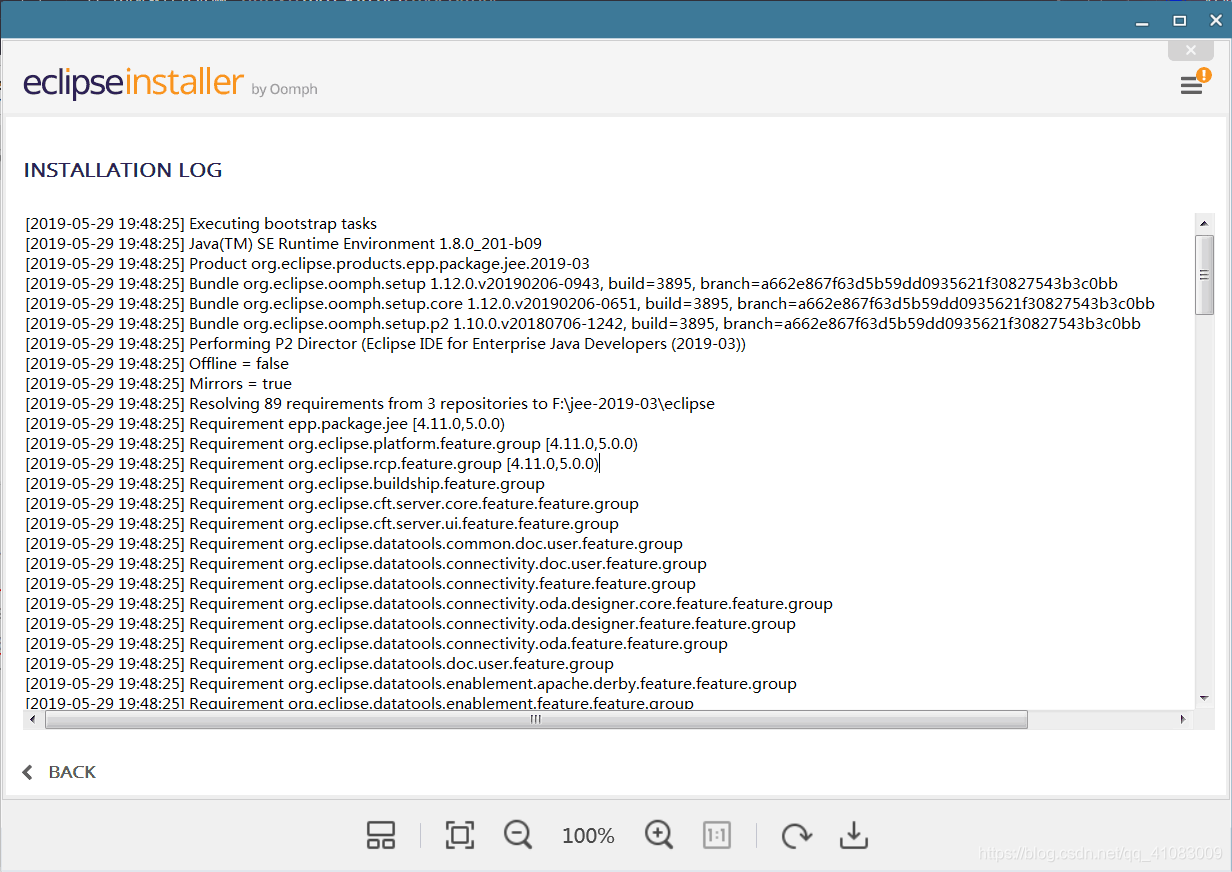Open the installer hamburger menu
The image size is (1232, 872).
click(x=1191, y=87)
